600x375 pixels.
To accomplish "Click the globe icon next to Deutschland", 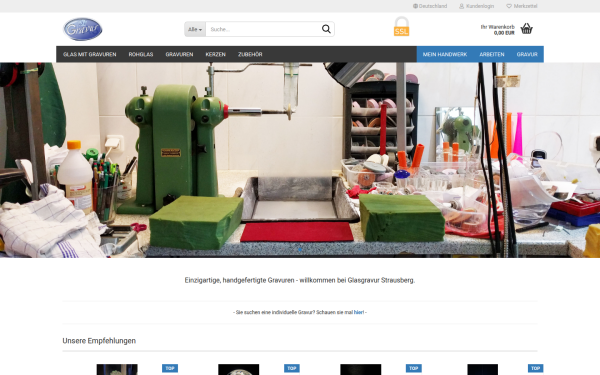I will 415,6.
